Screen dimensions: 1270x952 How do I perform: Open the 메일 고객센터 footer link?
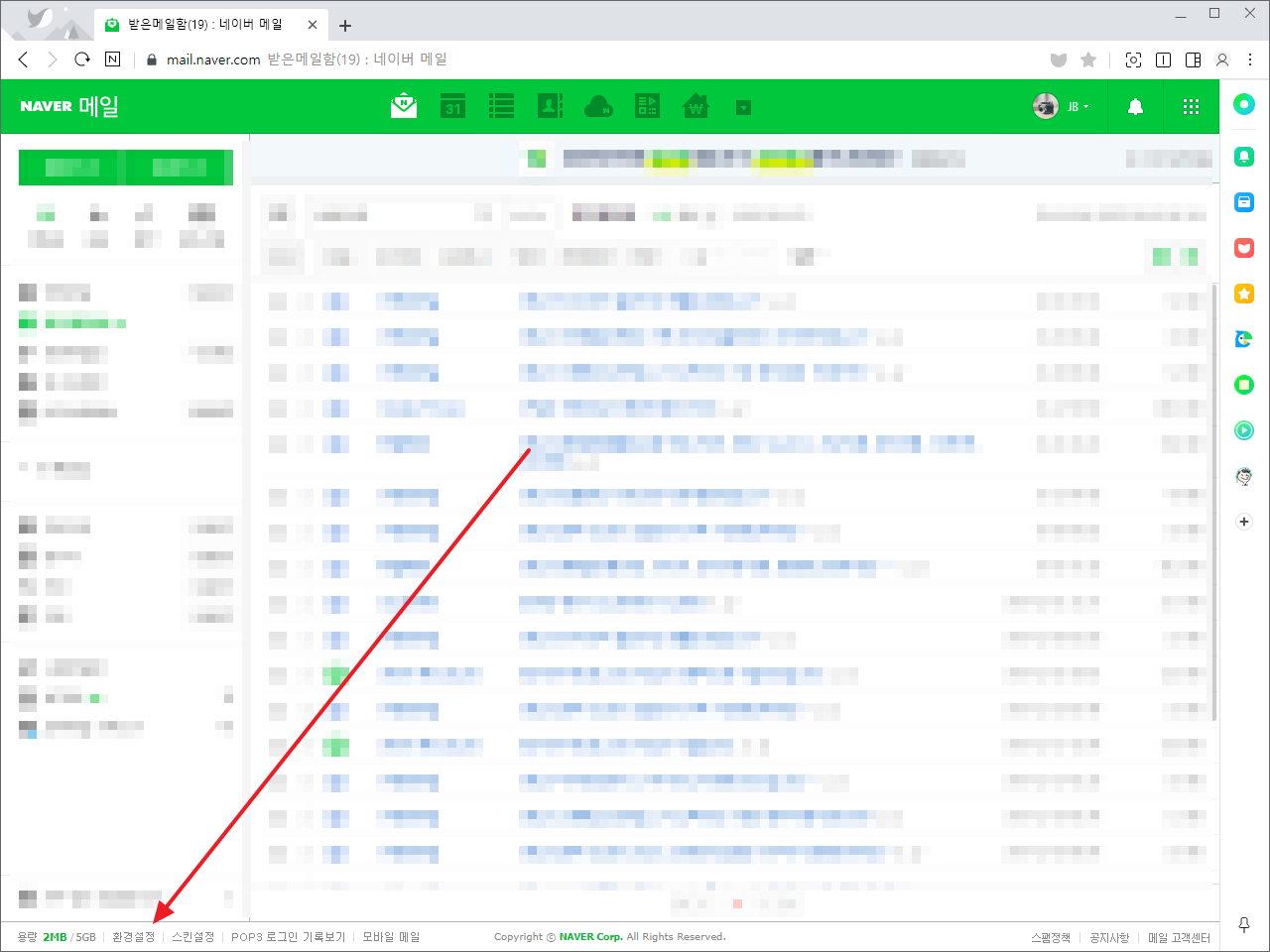(1179, 937)
